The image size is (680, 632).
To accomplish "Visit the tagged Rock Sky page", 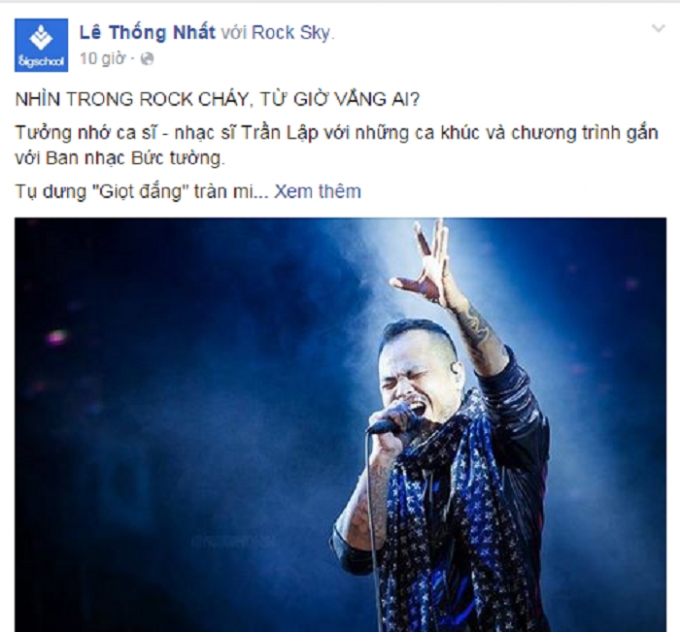I will 291,33.
